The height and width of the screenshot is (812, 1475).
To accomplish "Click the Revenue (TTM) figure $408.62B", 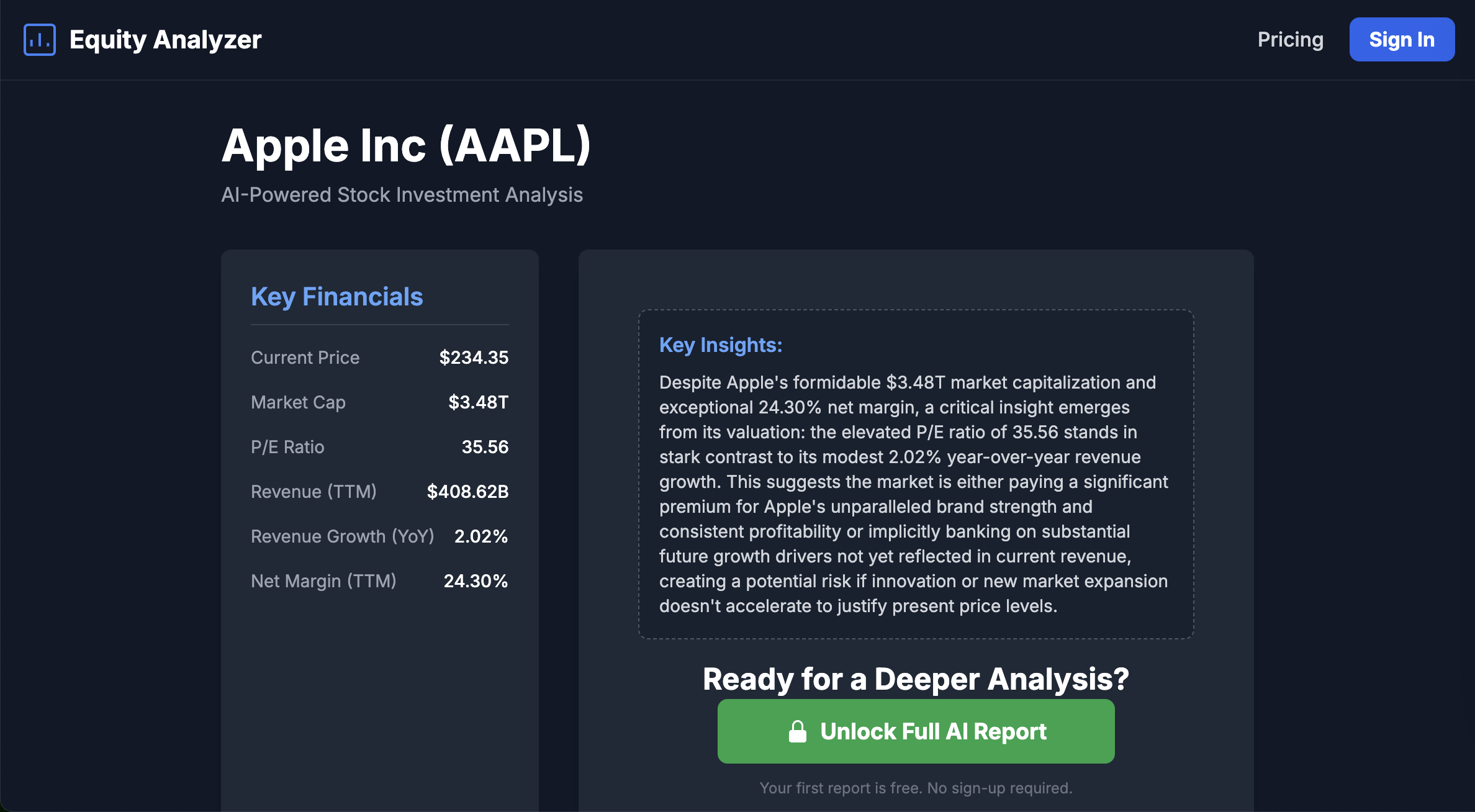I will pos(467,491).
